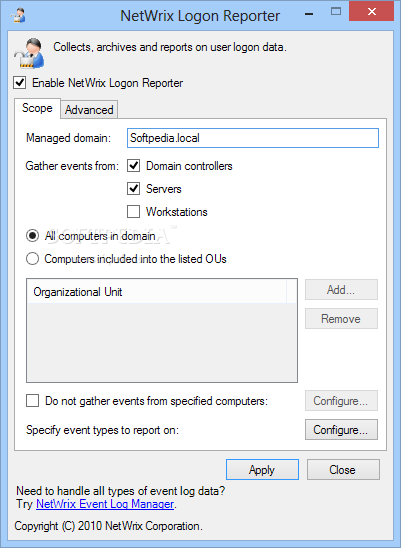Click the Organizational Unit column header
Viewport: 401px width, 548px height.
pyautogui.click(x=156, y=292)
